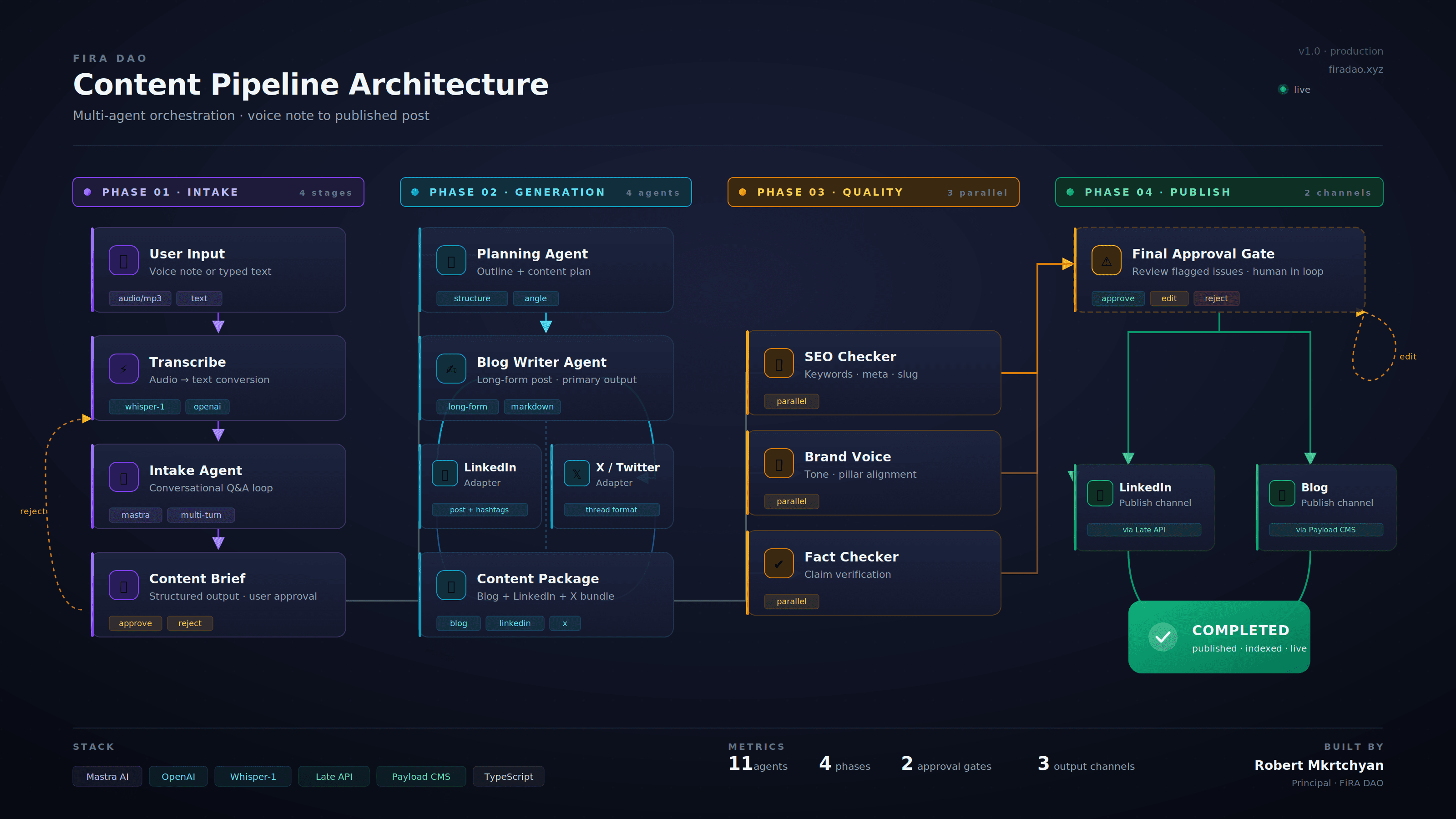Image resolution: width=1456 pixels, height=819 pixels.
Task: Click the audio/mp3 tag
Action: pyautogui.click(x=140, y=298)
